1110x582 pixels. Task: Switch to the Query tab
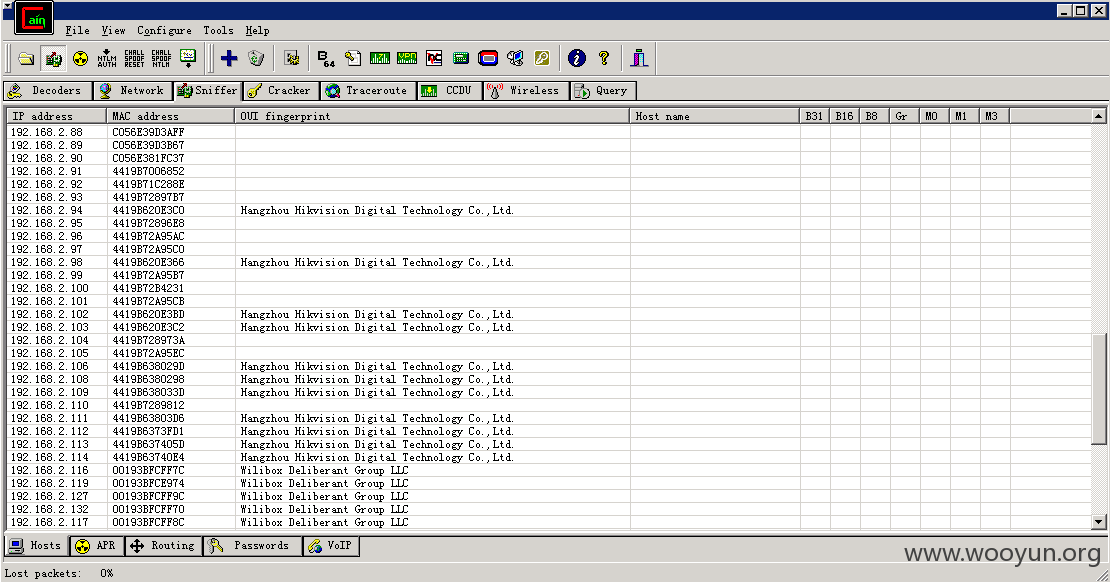coord(602,91)
